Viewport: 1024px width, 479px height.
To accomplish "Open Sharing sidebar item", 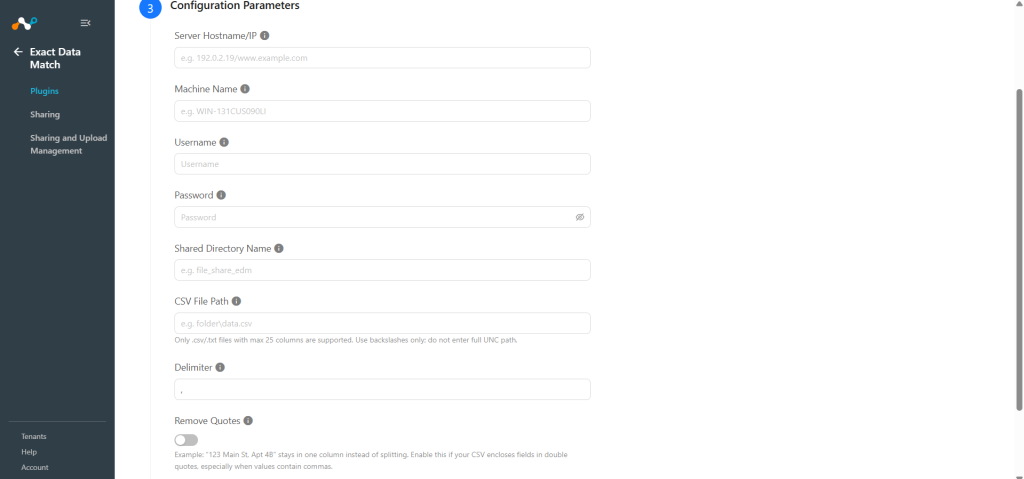I will click(x=45, y=114).
